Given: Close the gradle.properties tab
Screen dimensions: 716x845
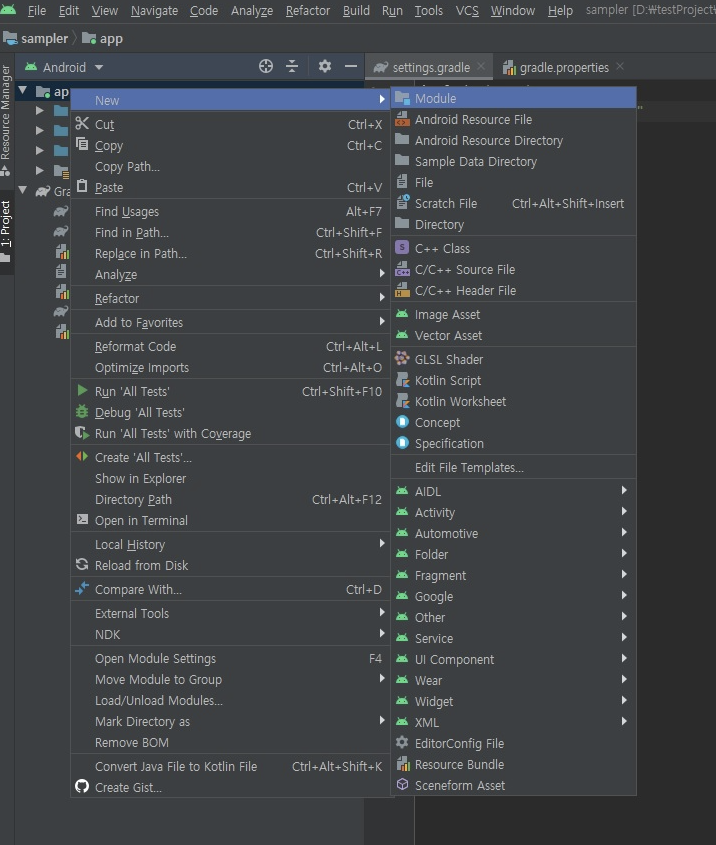Looking at the screenshot, I should 620,66.
